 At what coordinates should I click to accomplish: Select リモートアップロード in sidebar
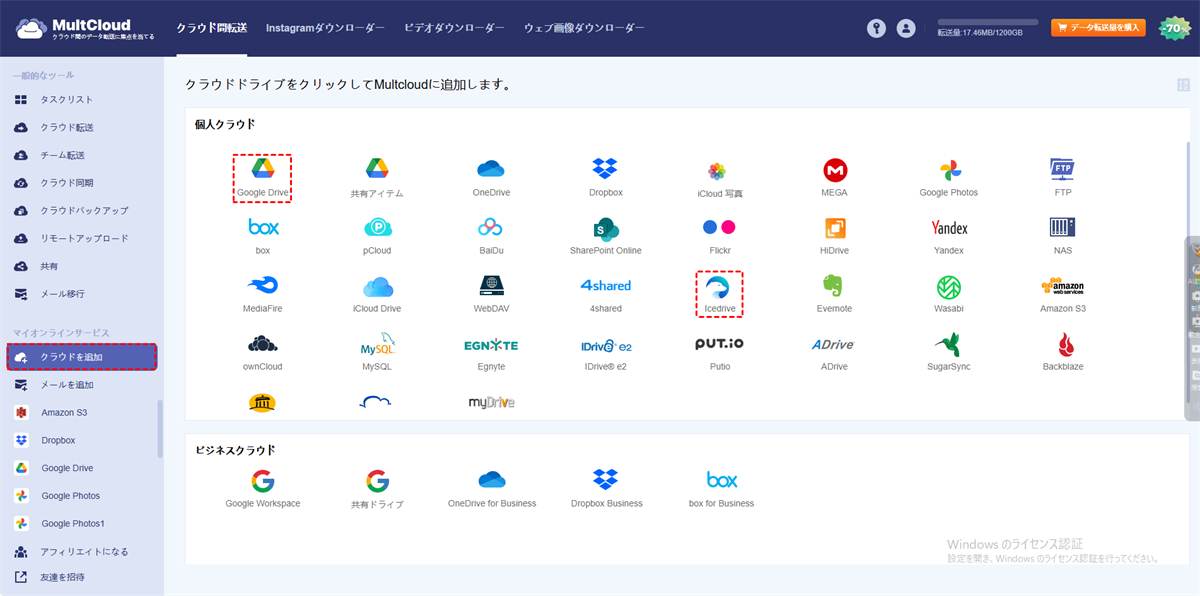click(82, 239)
